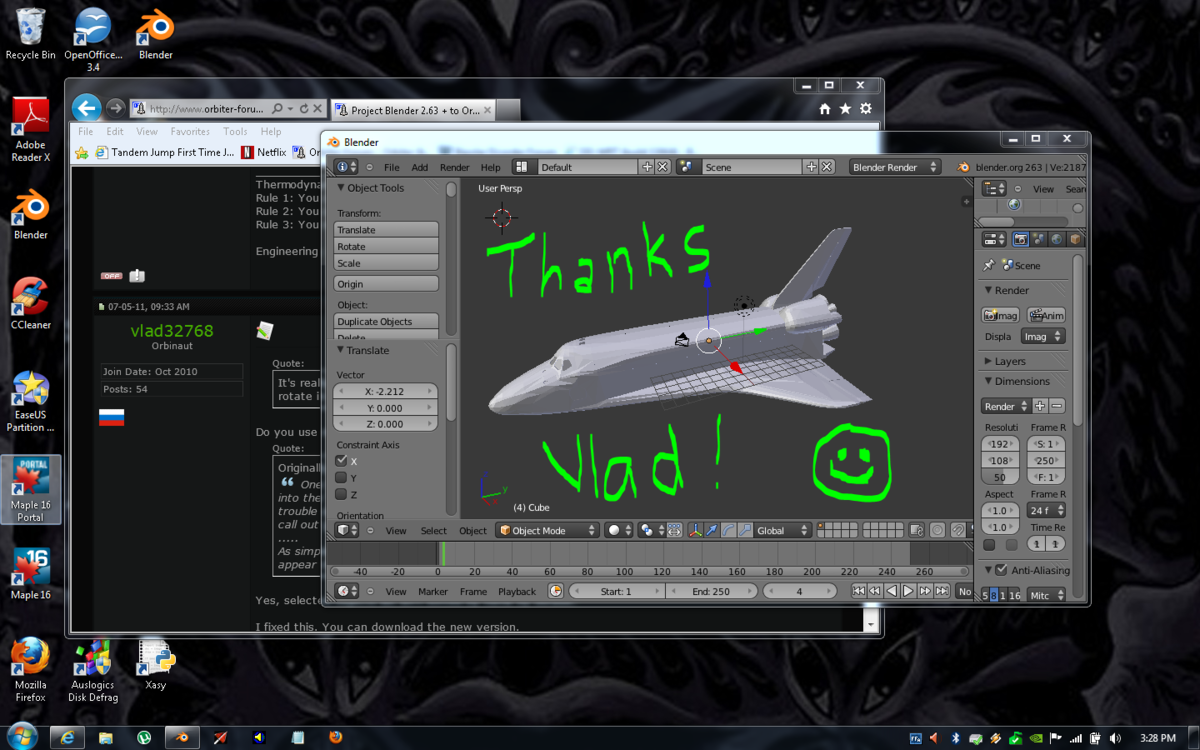
Task: Open the 24 fps frame rate dropdown
Action: 1045,510
